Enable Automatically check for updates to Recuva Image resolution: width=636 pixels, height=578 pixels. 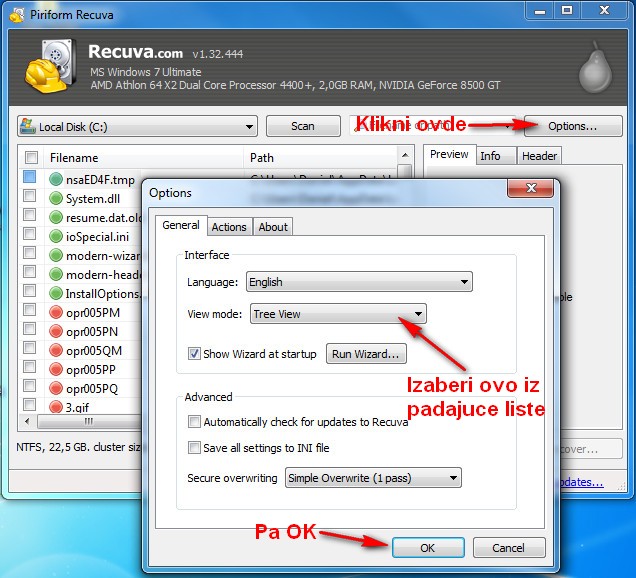[x=194, y=422]
